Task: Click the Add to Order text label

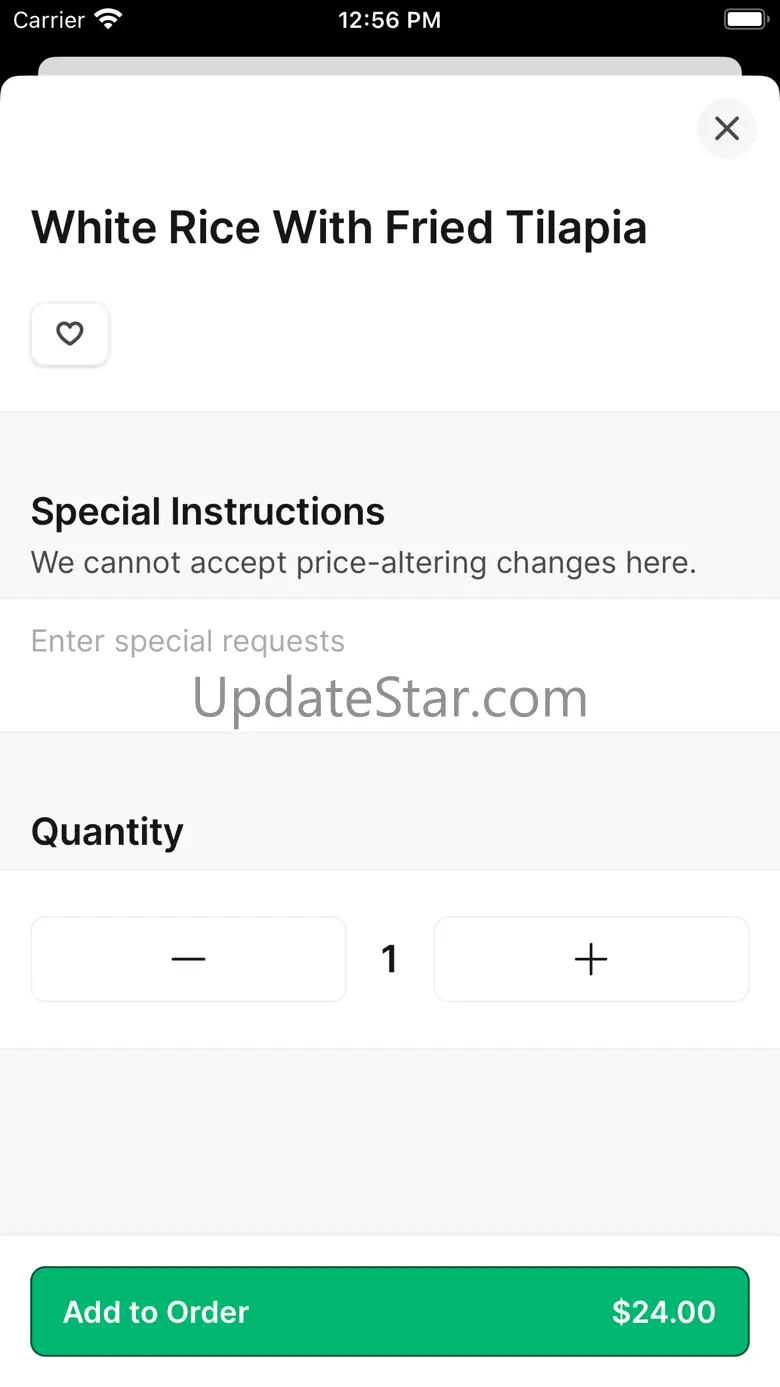Action: coord(156,1312)
